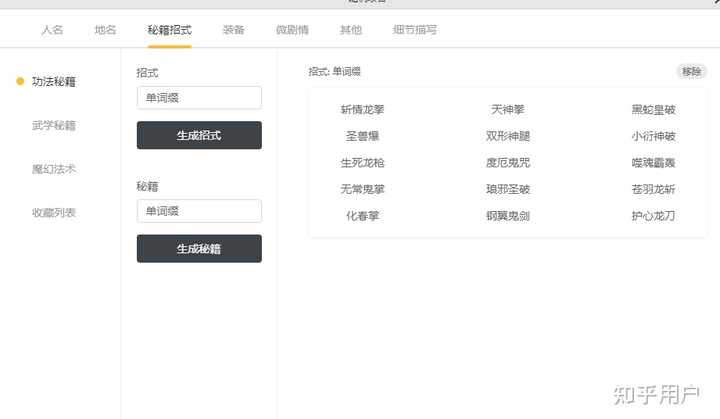Go to the 装备 tab
This screenshot has width=720, height=419.
click(233, 30)
